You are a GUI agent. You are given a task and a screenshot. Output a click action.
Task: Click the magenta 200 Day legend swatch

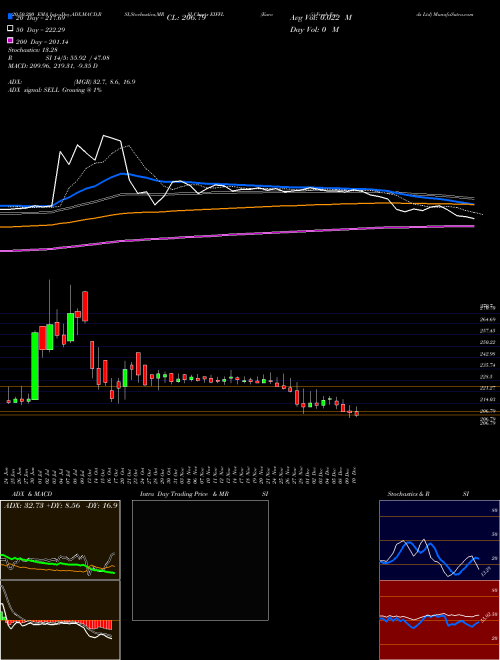pos(10,41)
